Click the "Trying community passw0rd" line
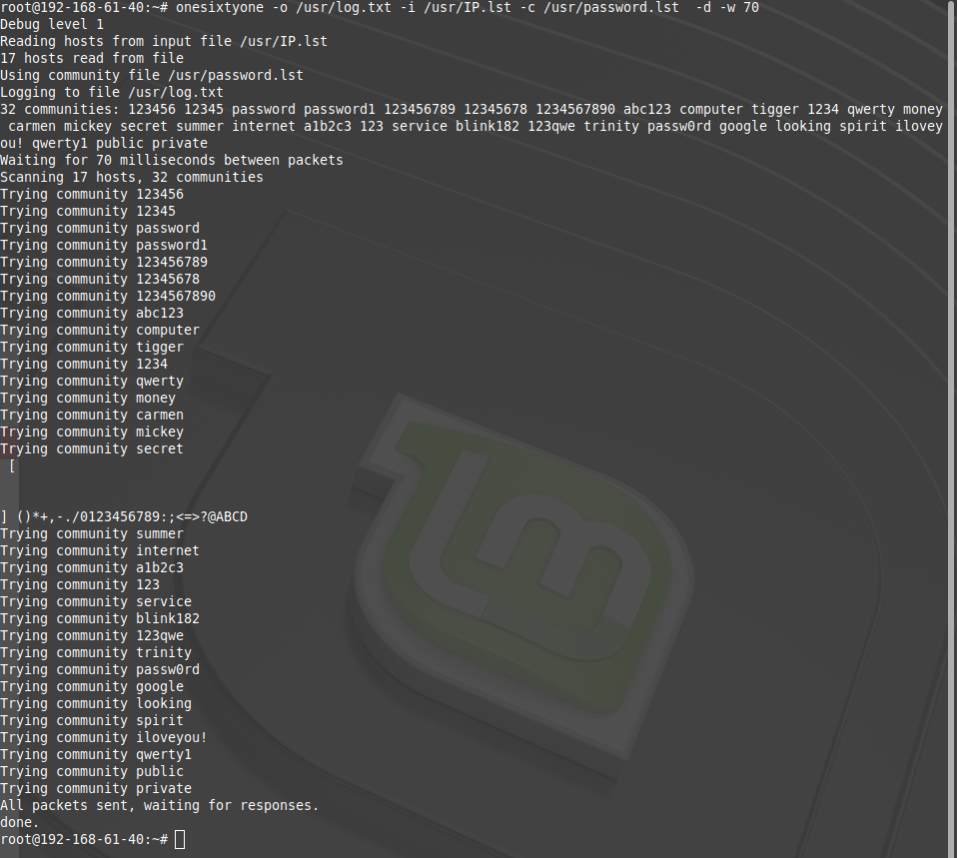957x858 pixels. [100, 669]
